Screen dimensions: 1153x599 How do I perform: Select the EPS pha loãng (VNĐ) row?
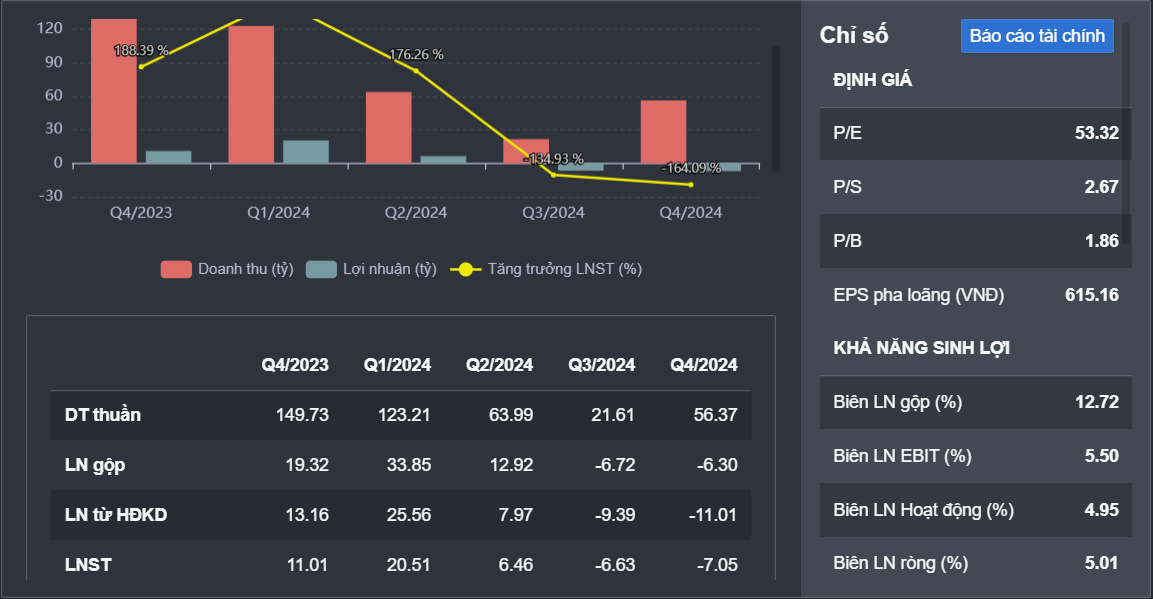[x=975, y=295]
